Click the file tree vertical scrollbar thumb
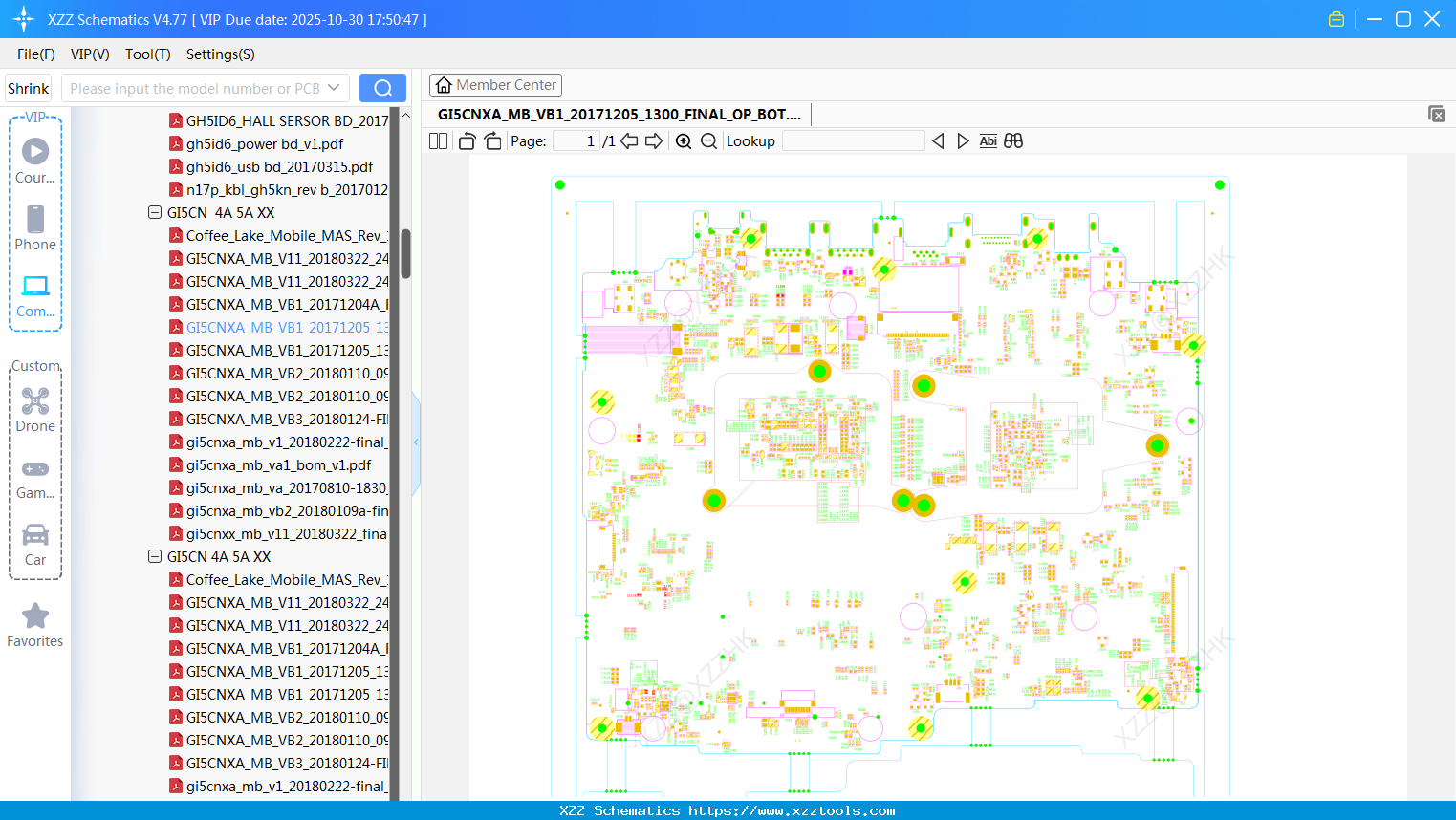 coord(405,253)
